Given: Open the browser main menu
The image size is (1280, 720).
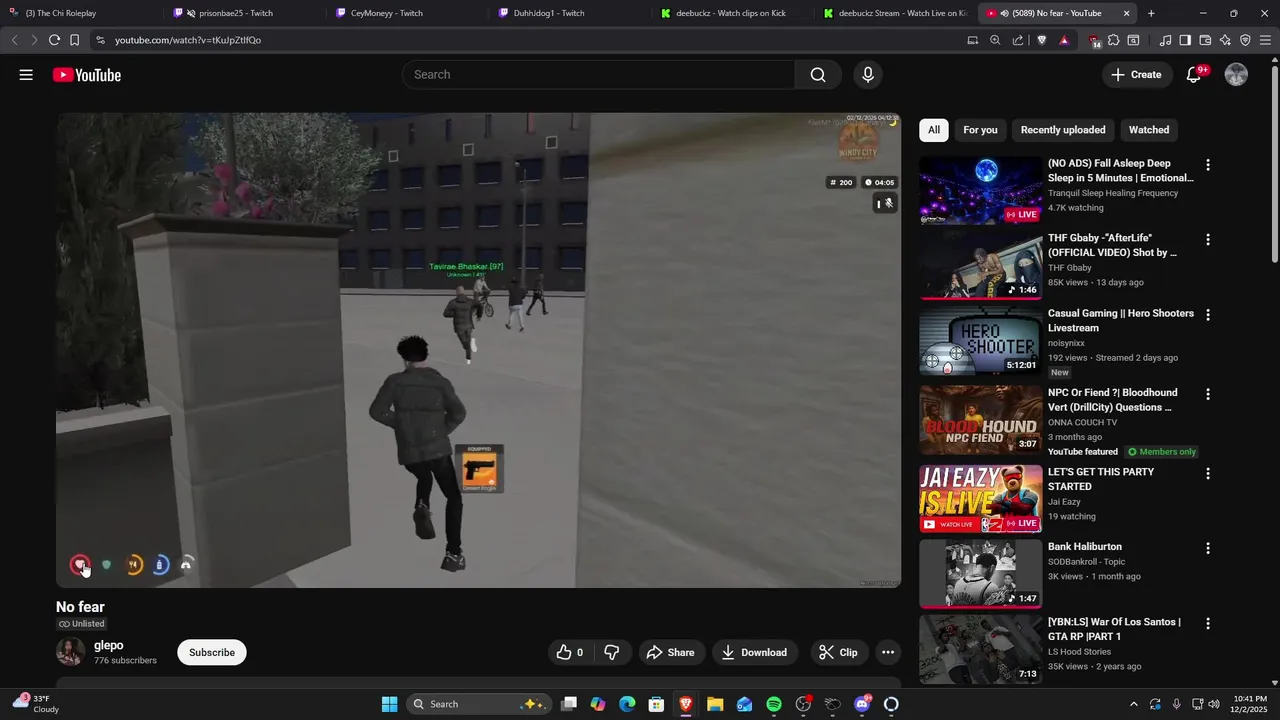Looking at the screenshot, I should 1265,40.
